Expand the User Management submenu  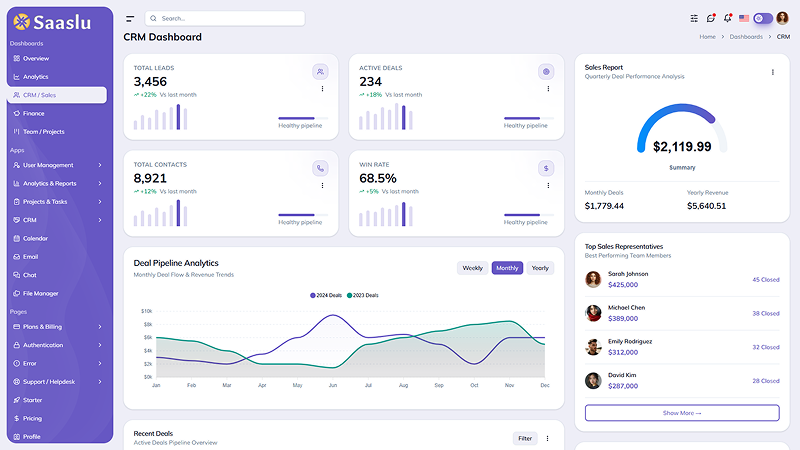pyautogui.click(x=57, y=165)
